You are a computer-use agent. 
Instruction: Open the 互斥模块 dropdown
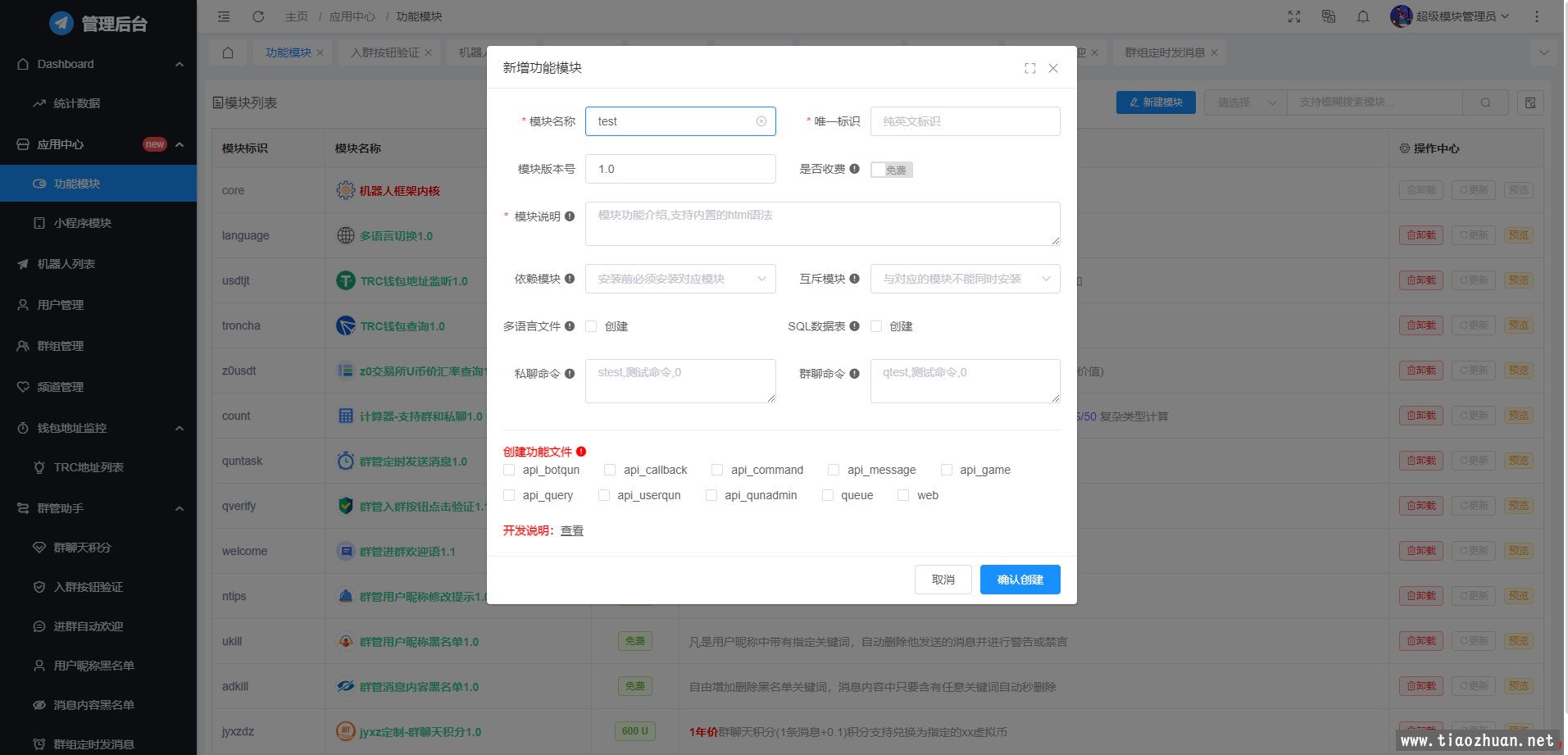click(965, 279)
